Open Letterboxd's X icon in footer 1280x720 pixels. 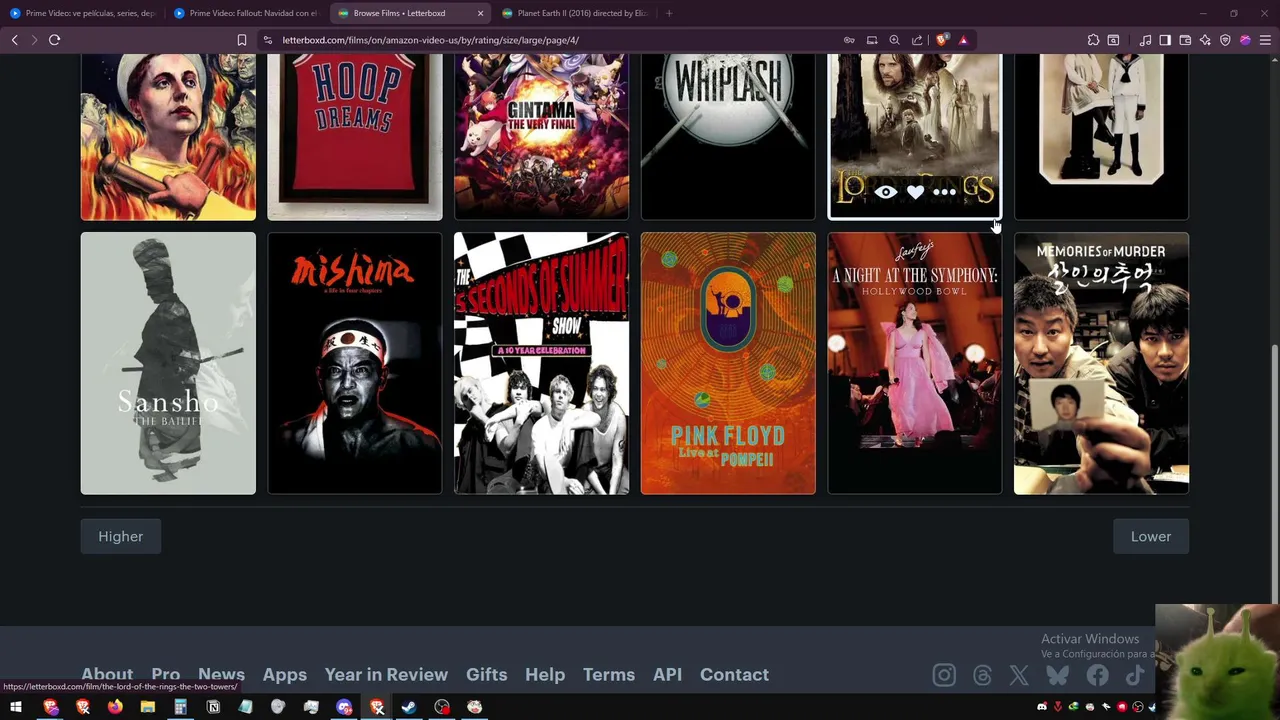[1019, 676]
